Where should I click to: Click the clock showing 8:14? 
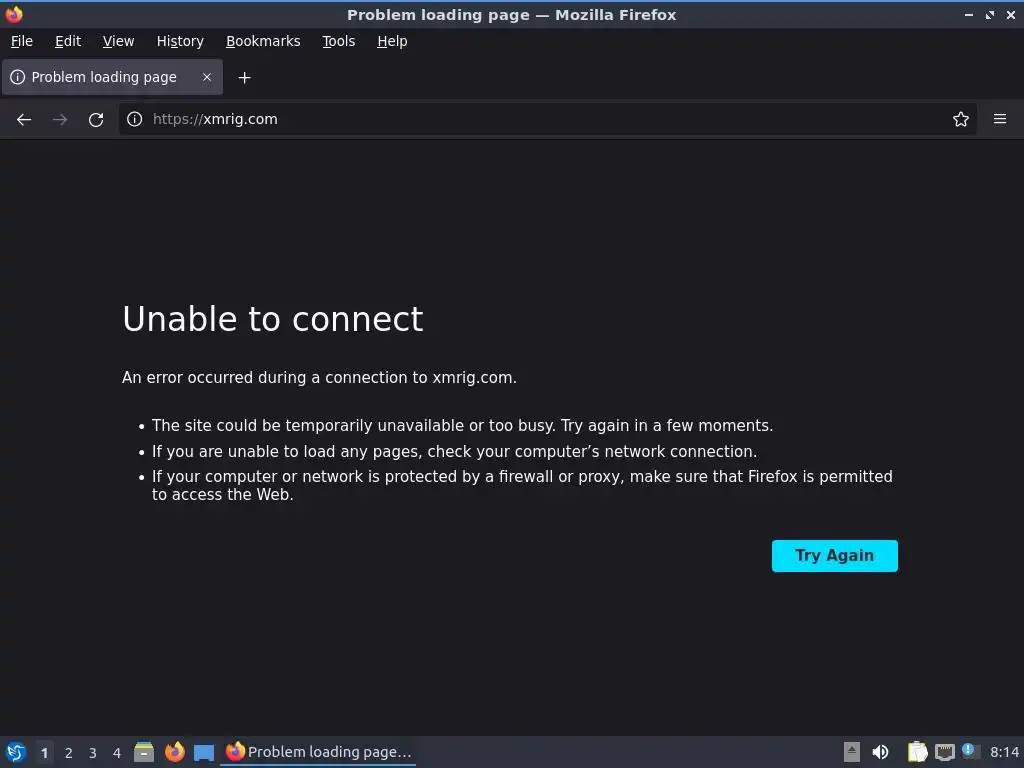1004,752
